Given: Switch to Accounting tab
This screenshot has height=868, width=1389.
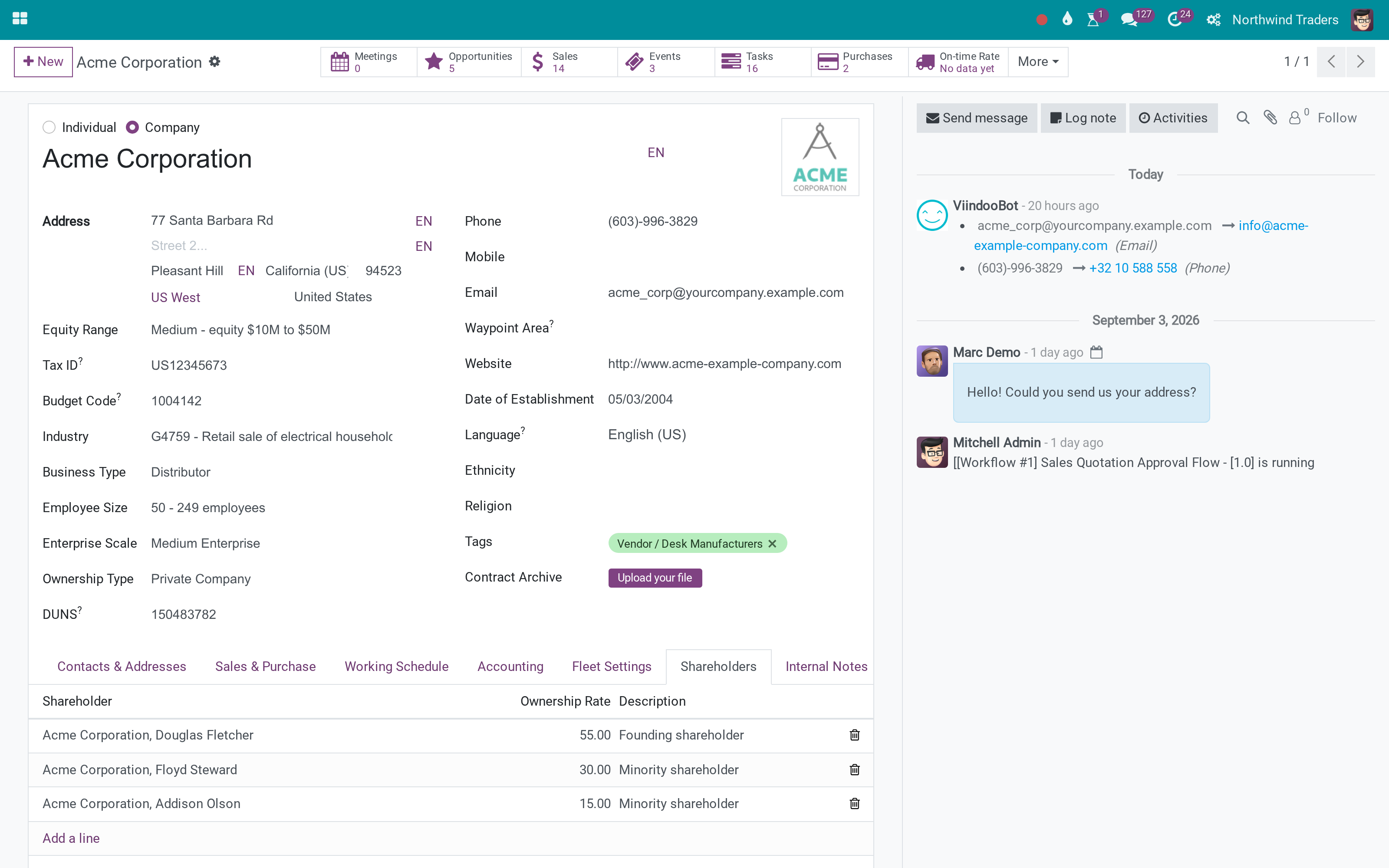Looking at the screenshot, I should coord(510,667).
